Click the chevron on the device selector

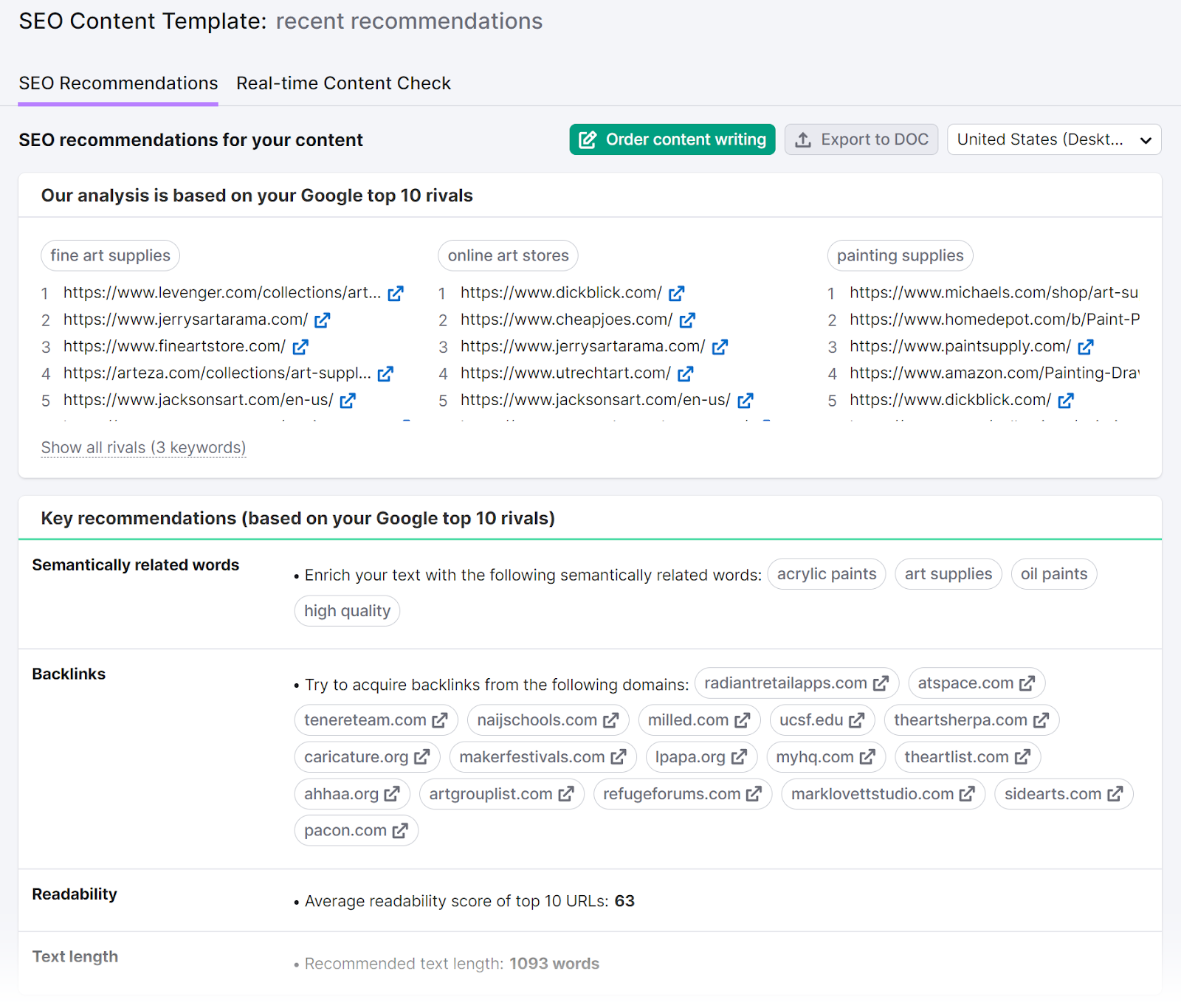[x=1146, y=139]
